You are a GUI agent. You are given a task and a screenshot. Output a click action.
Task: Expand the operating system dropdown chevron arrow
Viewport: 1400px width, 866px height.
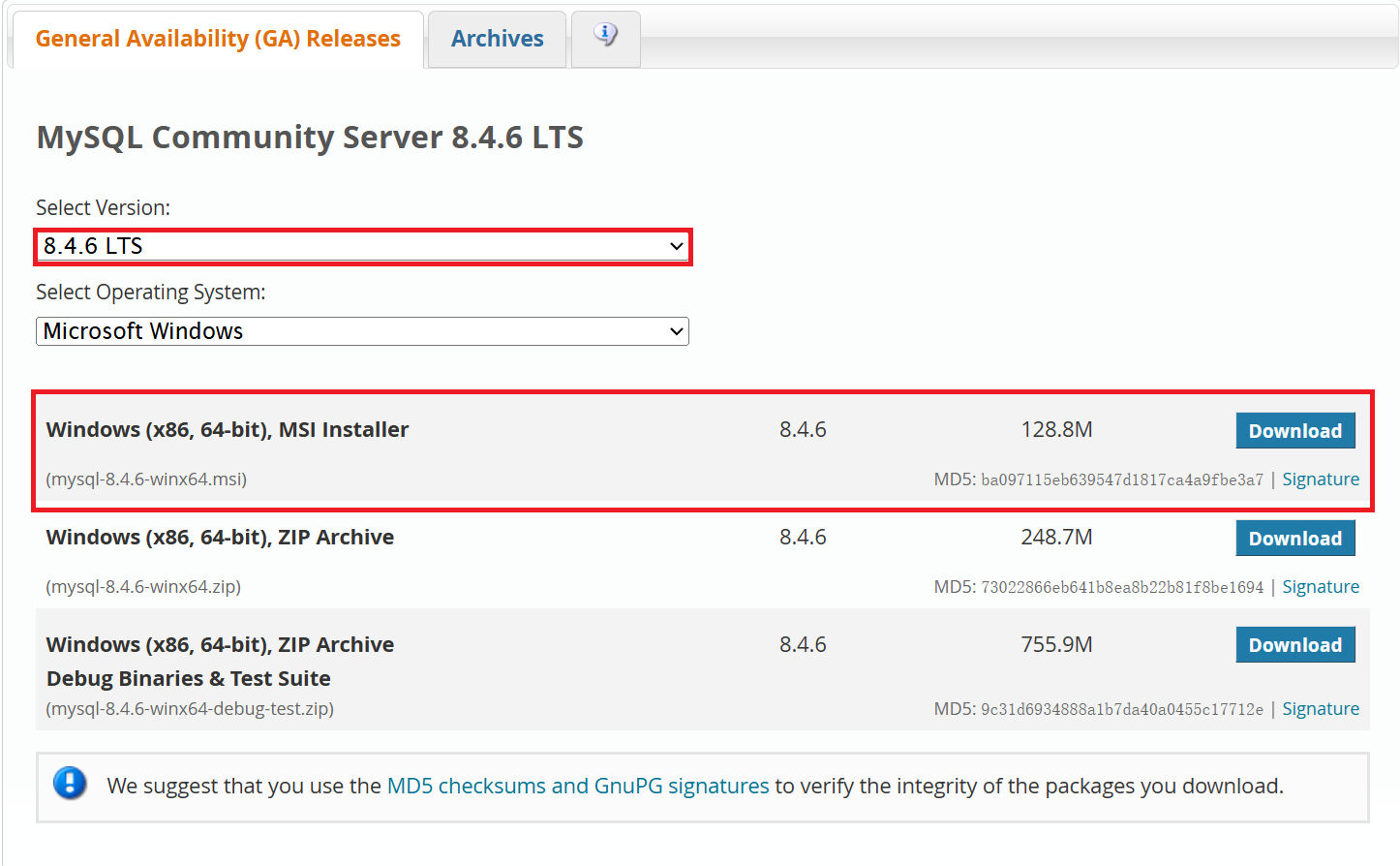676,330
